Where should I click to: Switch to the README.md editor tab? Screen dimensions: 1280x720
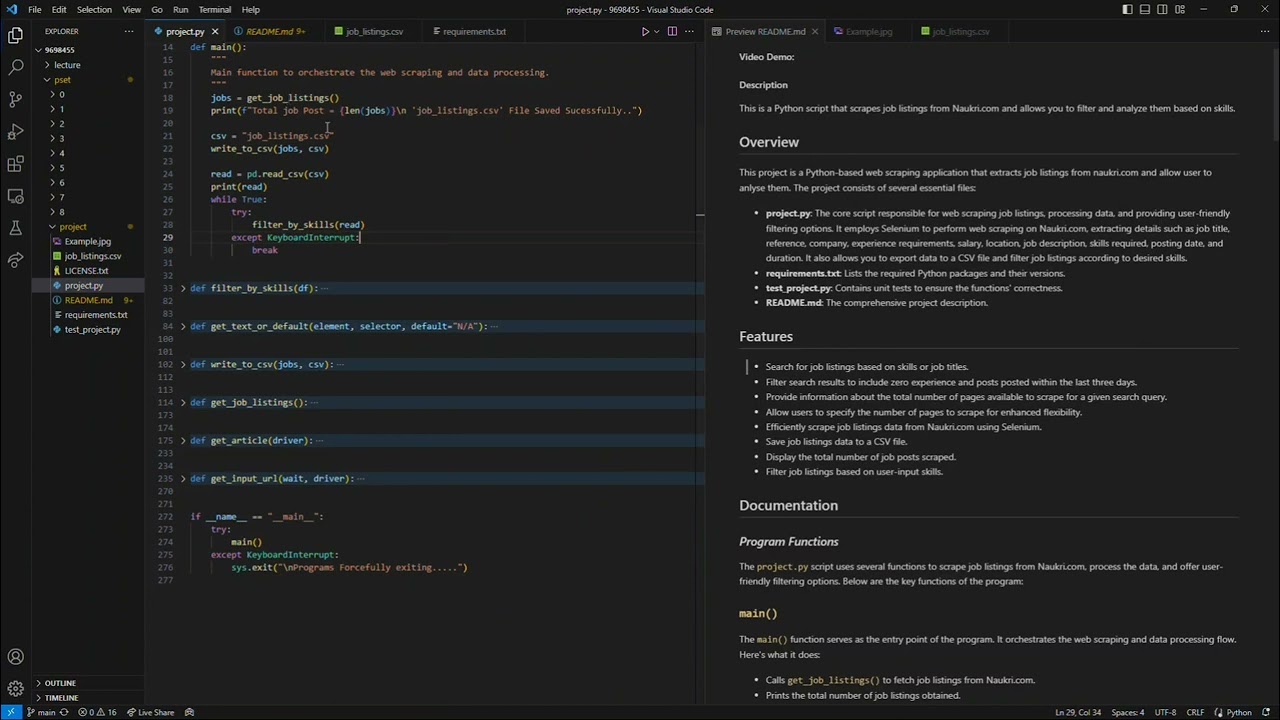coord(269,31)
